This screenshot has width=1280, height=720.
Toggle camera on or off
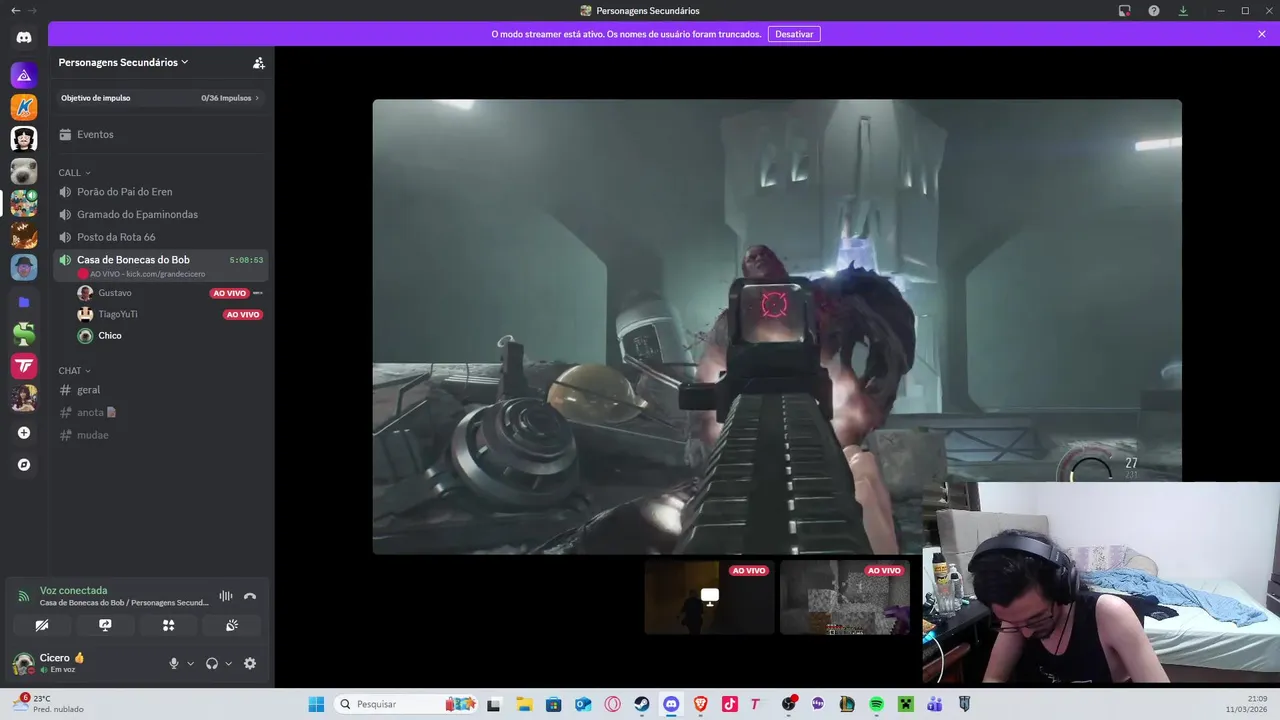coord(42,625)
